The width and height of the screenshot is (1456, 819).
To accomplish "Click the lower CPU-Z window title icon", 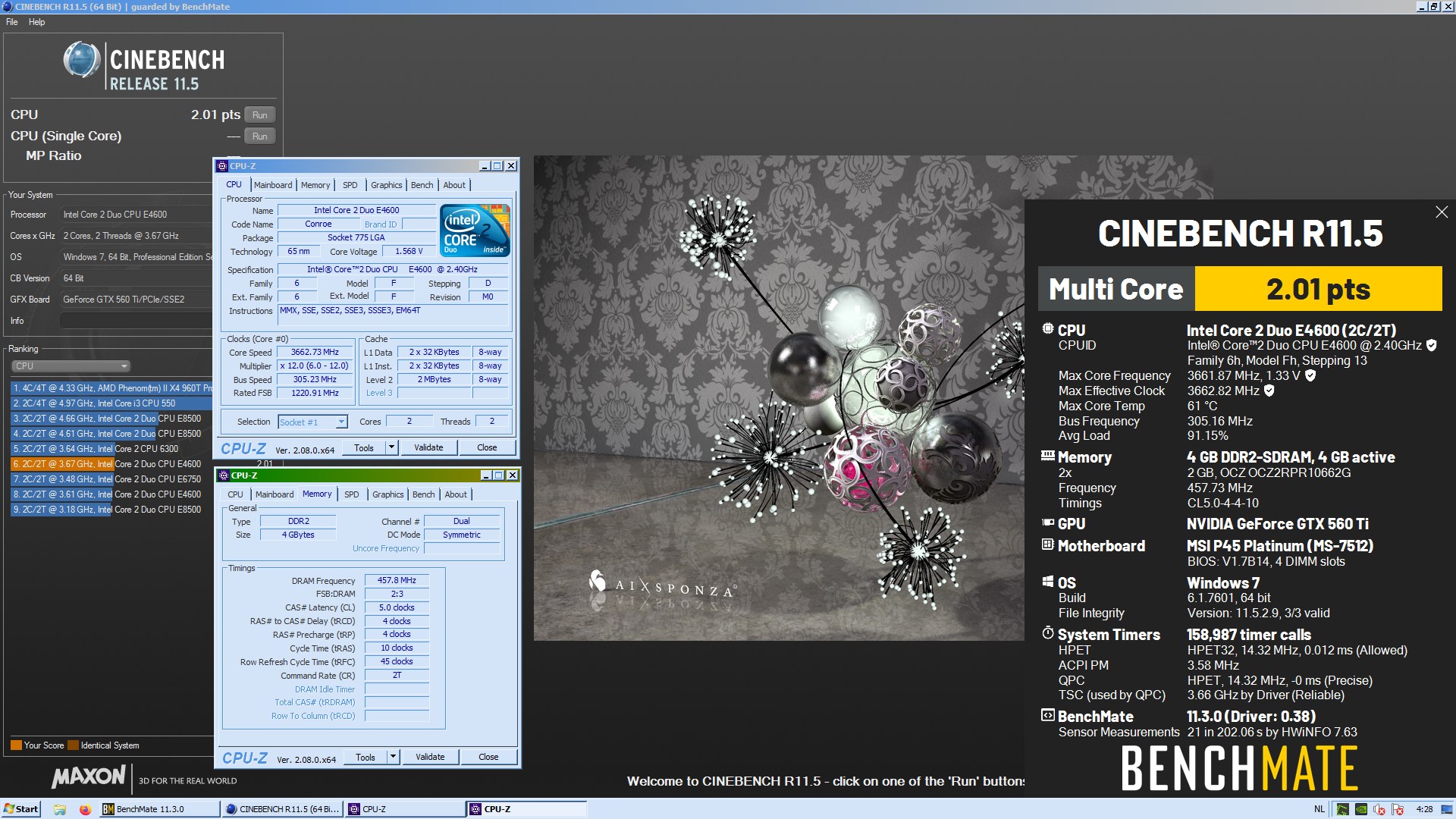I will tap(223, 475).
